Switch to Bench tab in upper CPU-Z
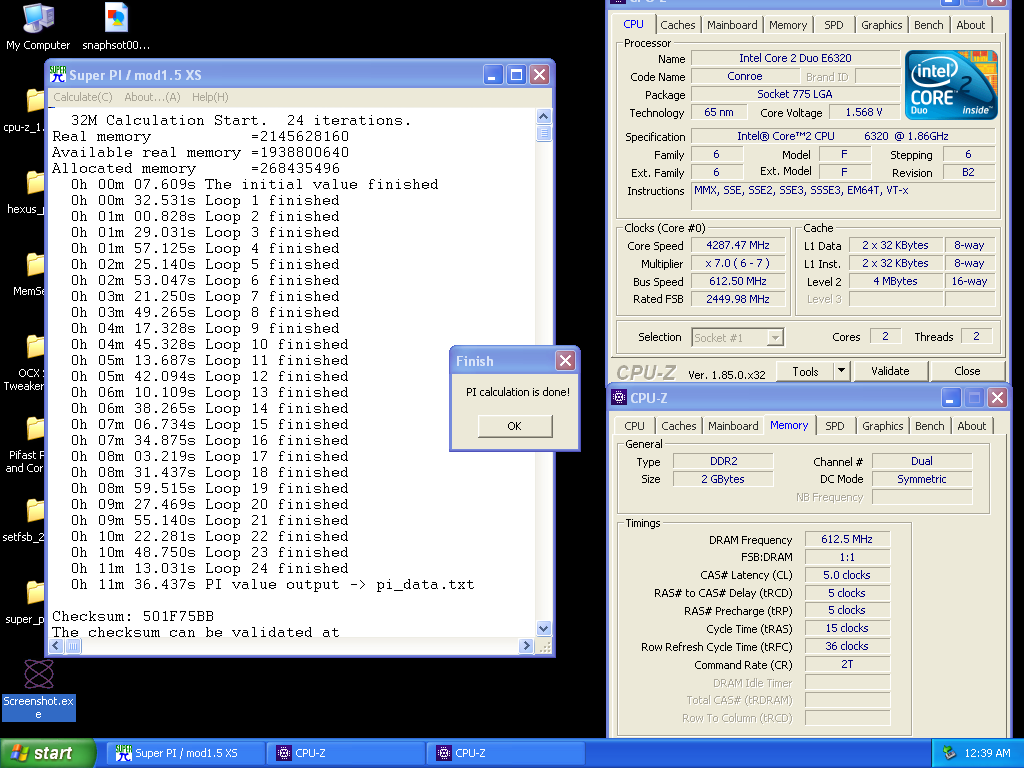The width and height of the screenshot is (1024, 768). pyautogui.click(x=929, y=25)
